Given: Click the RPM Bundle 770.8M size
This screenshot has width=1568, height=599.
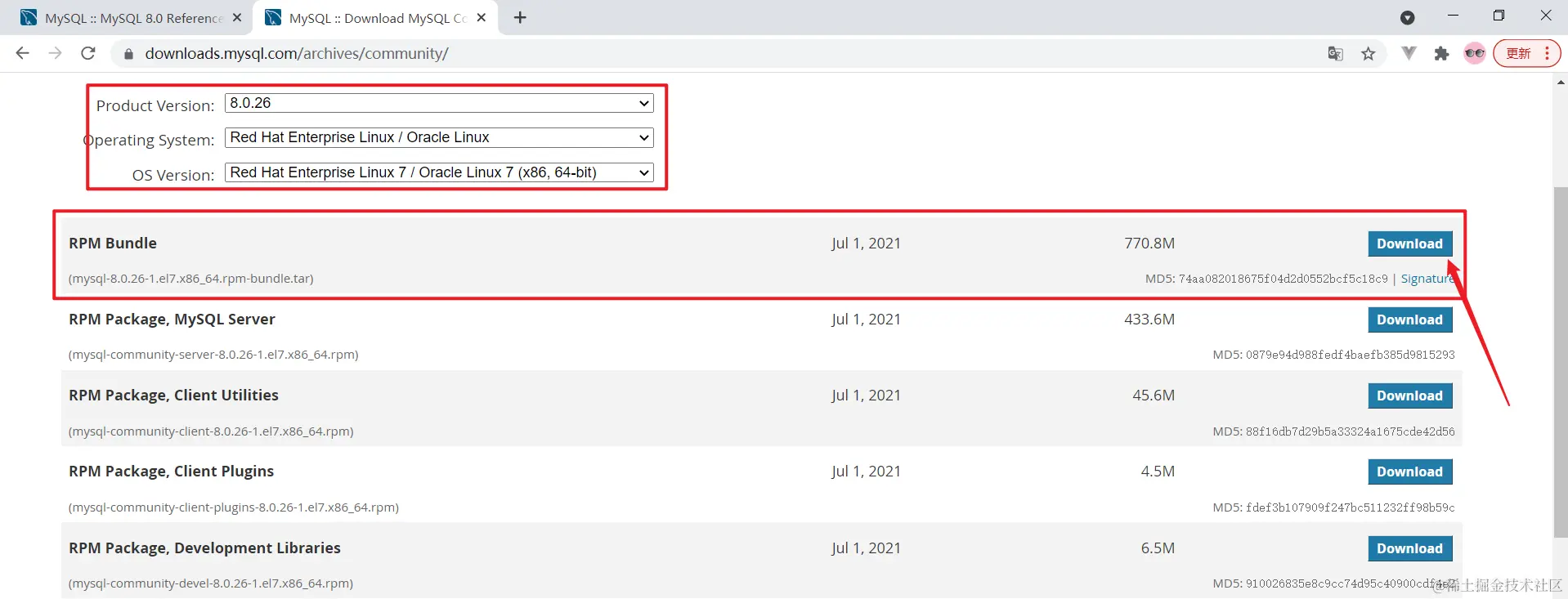Looking at the screenshot, I should (x=1149, y=243).
